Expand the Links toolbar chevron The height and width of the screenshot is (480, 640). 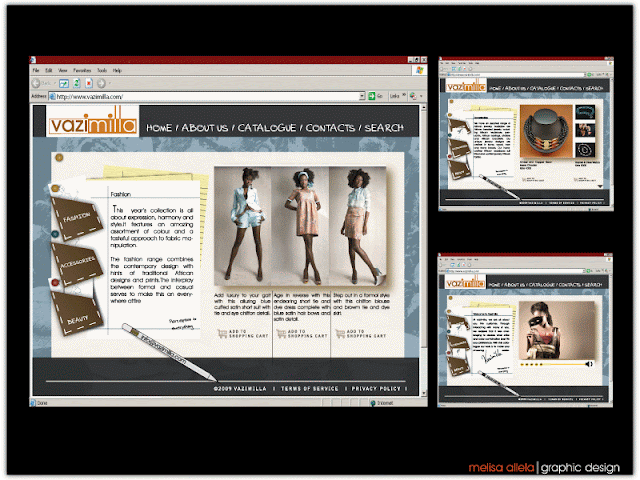tap(404, 96)
